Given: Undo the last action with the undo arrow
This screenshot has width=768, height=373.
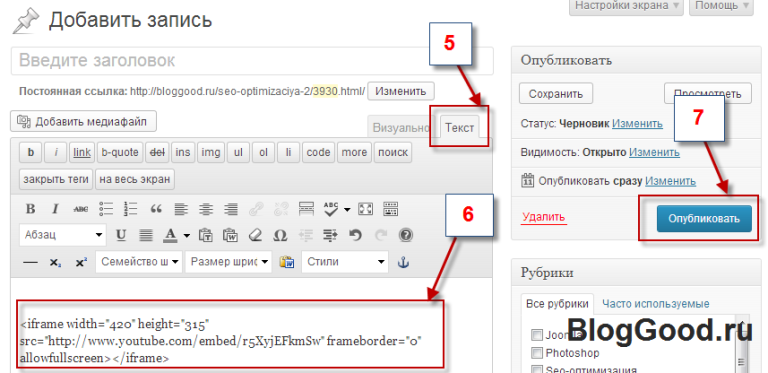Looking at the screenshot, I should [x=356, y=235].
